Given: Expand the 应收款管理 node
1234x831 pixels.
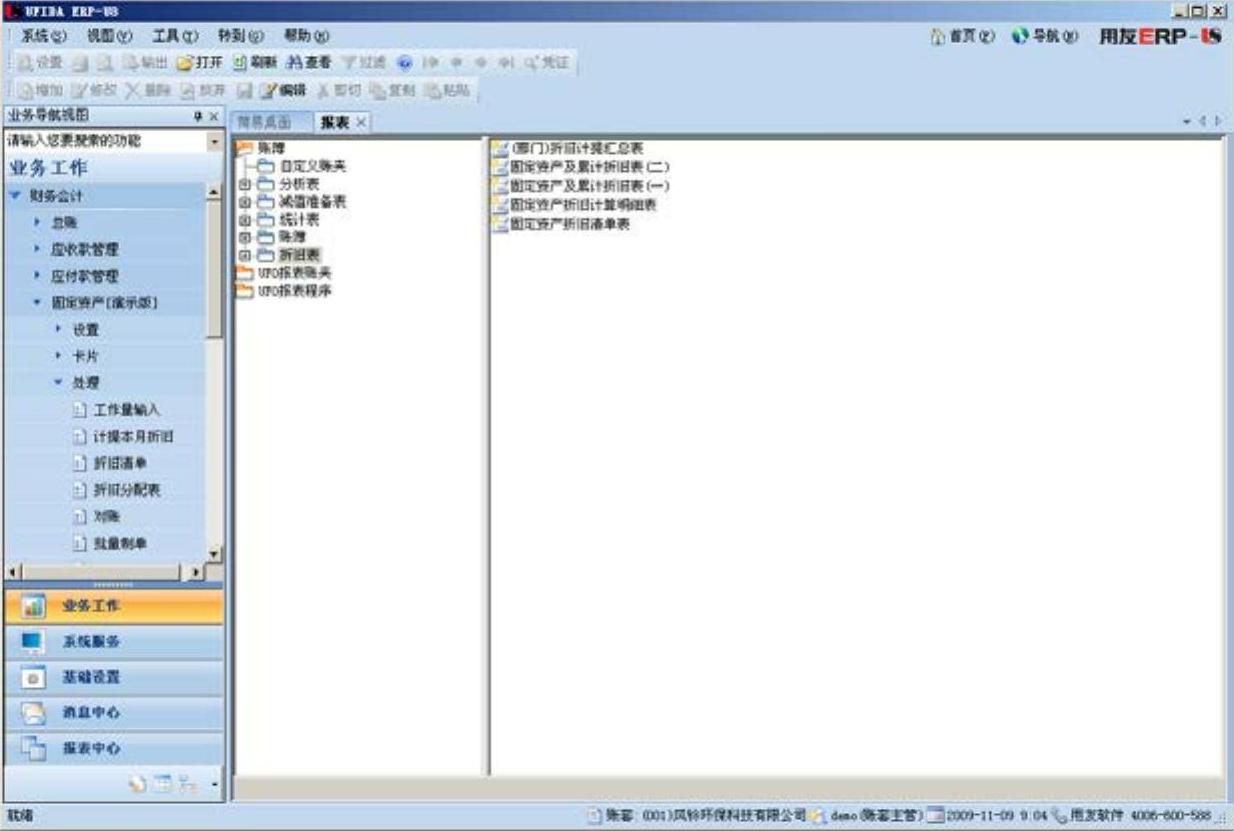Looking at the screenshot, I should point(37,249).
